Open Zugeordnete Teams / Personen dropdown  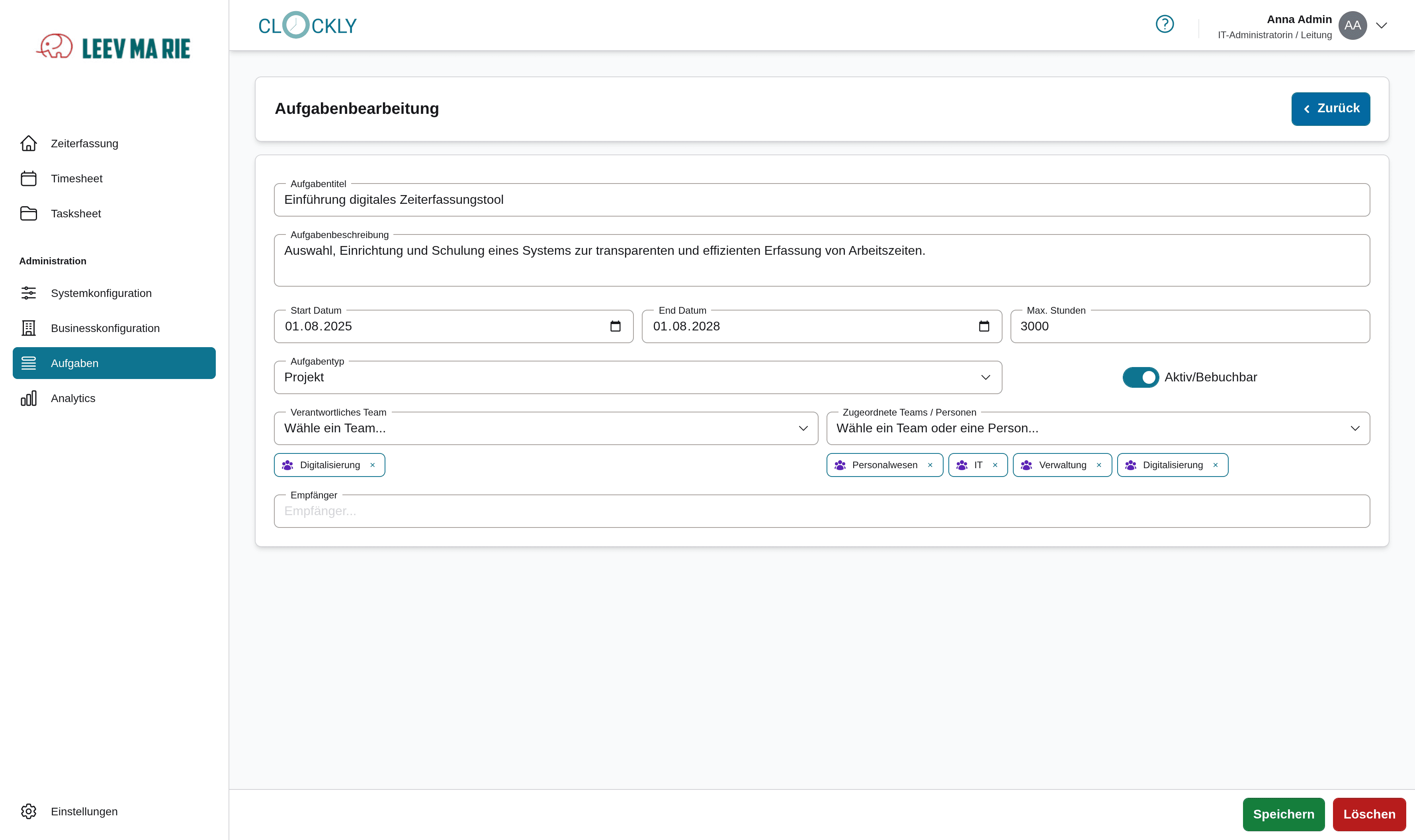click(1354, 428)
